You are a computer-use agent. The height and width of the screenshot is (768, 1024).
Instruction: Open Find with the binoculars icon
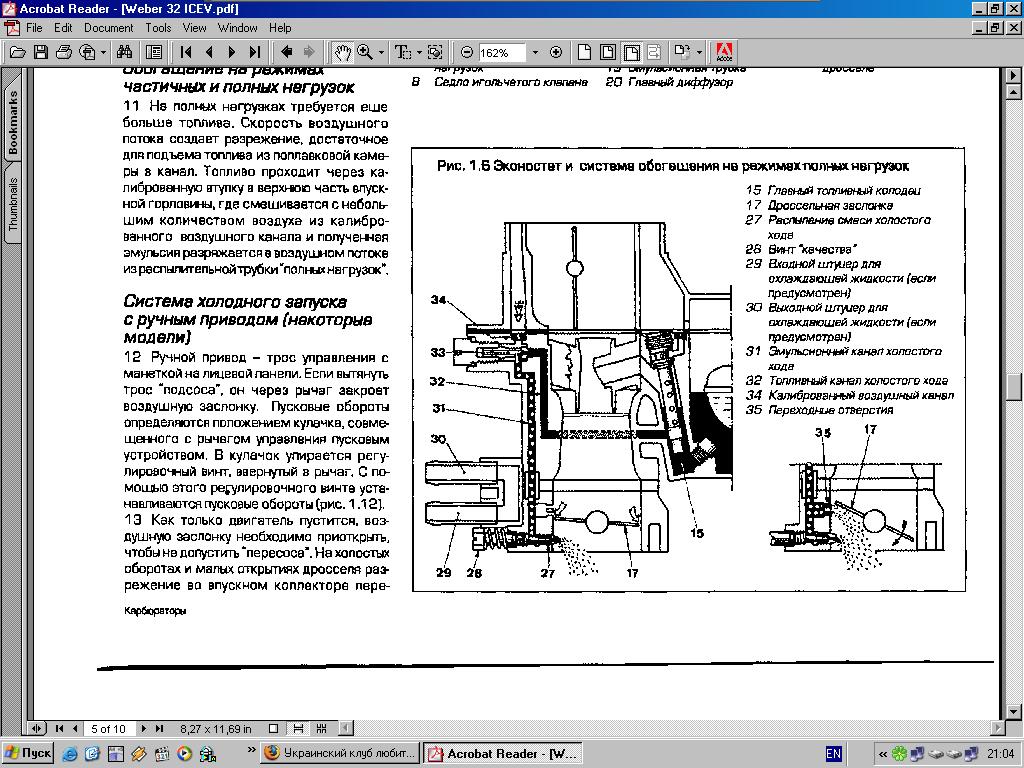pyautogui.click(x=125, y=52)
